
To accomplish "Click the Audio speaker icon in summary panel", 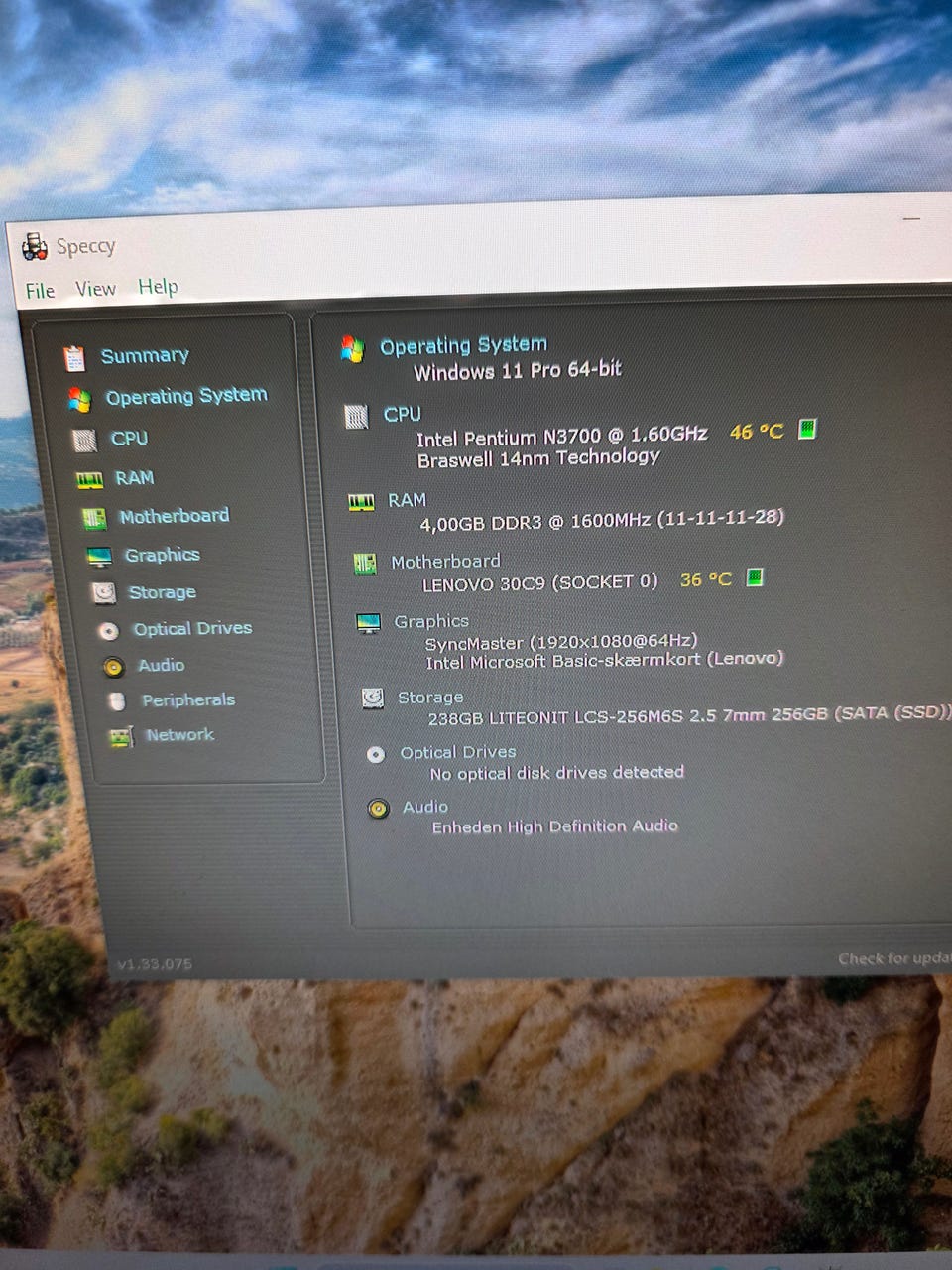I will [x=378, y=809].
